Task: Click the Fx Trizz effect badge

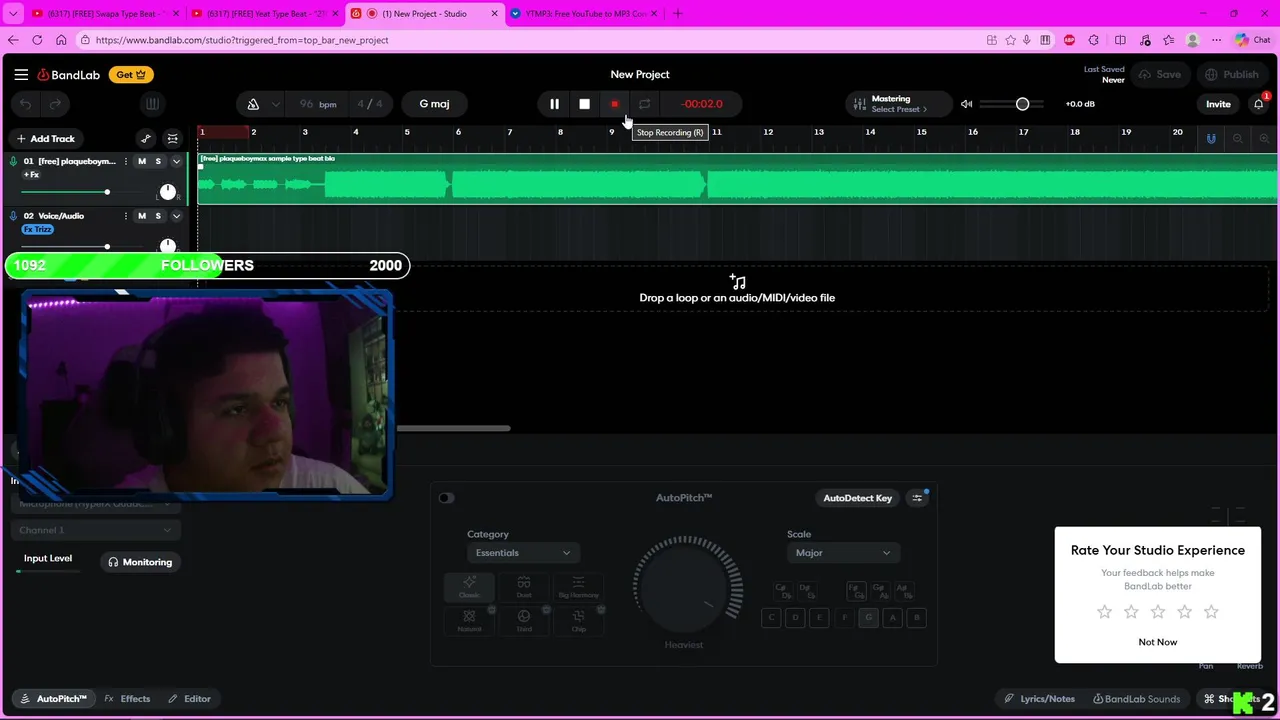Action: [38, 230]
